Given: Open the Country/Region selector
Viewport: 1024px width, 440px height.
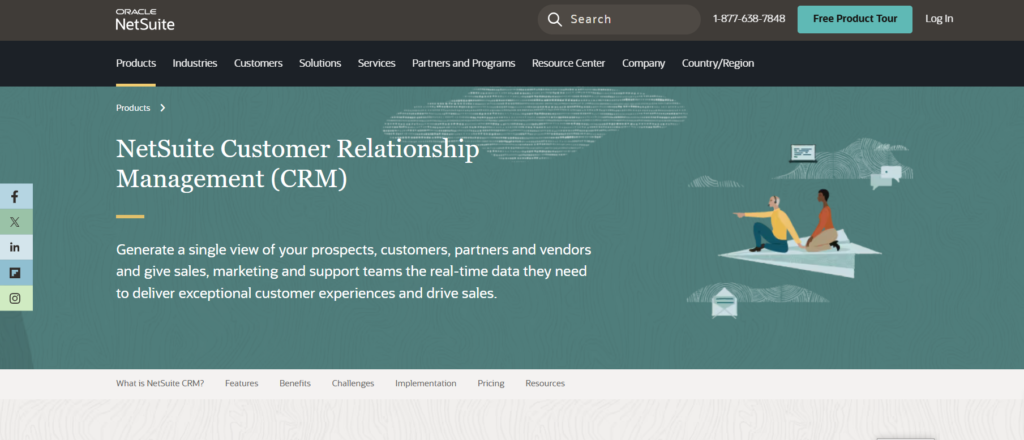Looking at the screenshot, I should pos(718,63).
